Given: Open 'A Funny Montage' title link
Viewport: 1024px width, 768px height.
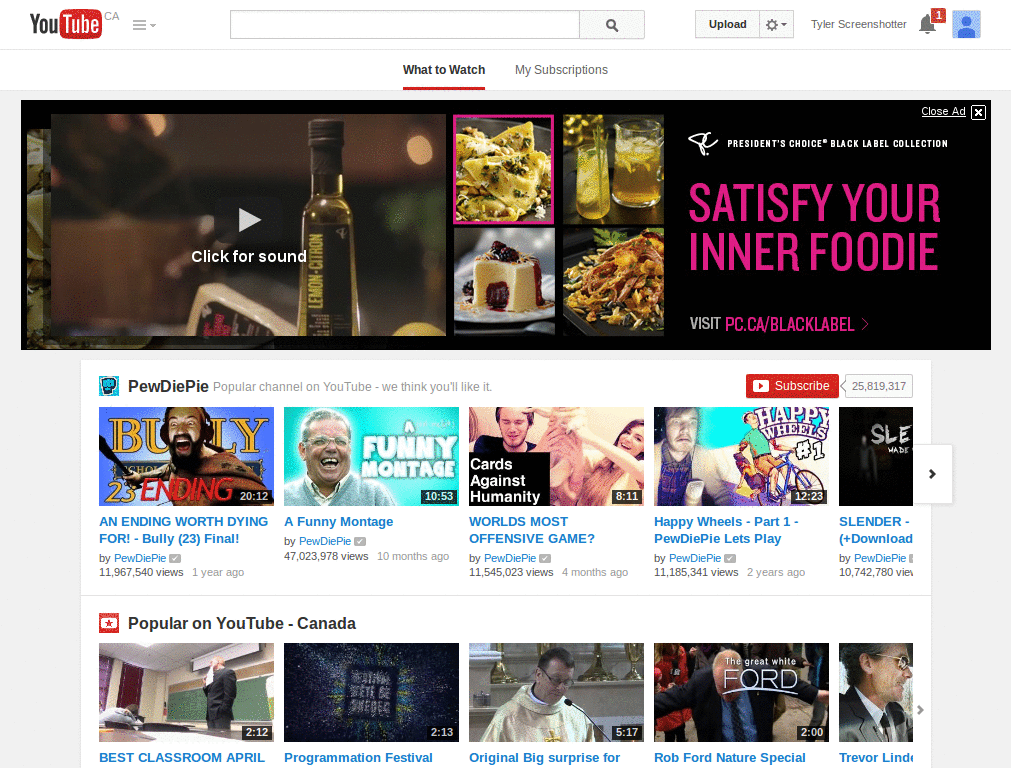Looking at the screenshot, I should click(x=338, y=522).
